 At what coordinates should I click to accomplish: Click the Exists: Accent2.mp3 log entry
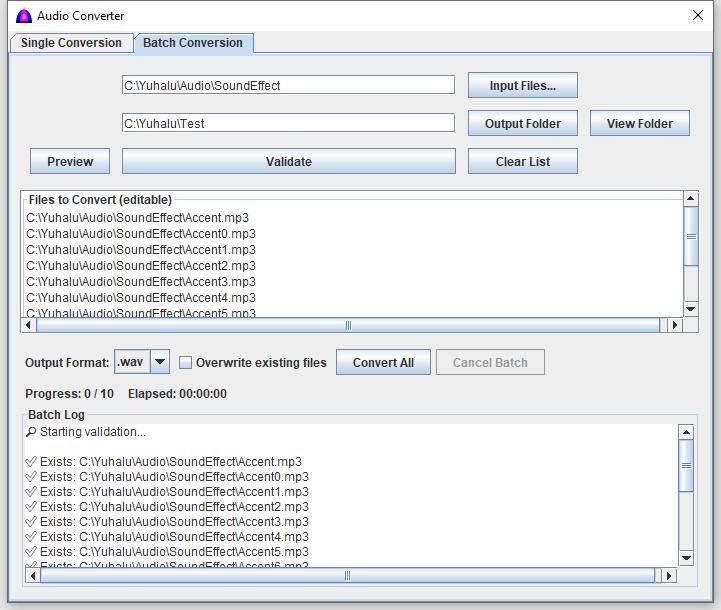coord(167,507)
